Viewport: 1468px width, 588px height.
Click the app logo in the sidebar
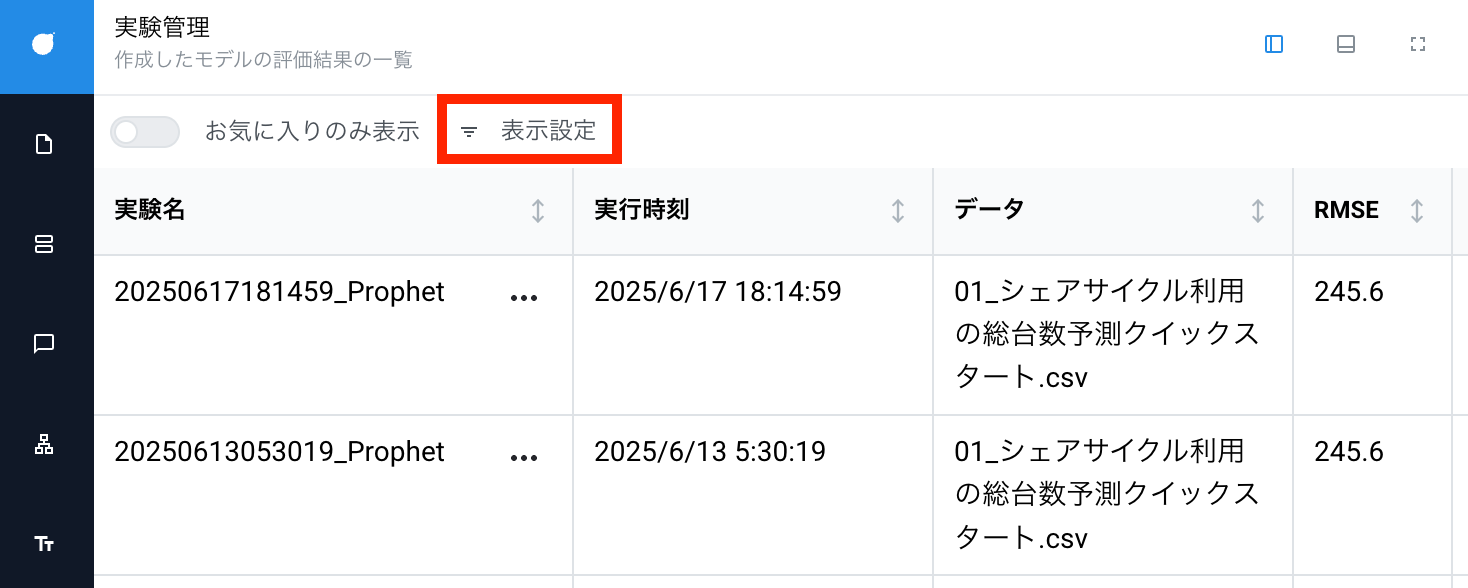click(x=44, y=45)
